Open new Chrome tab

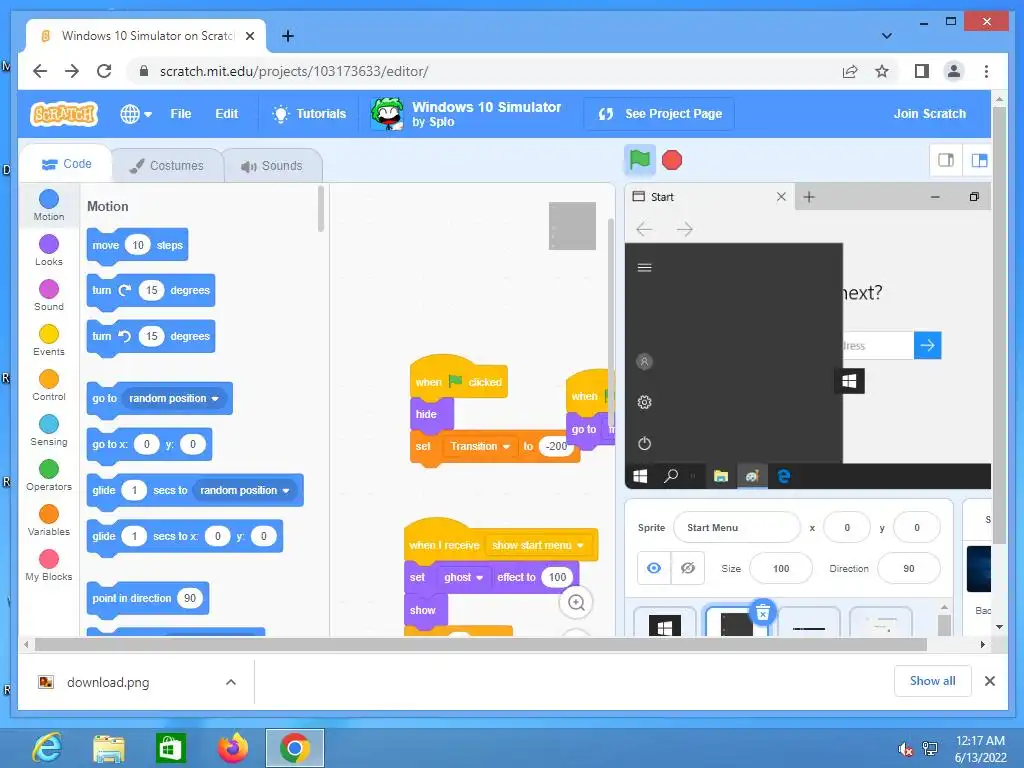[x=288, y=36]
